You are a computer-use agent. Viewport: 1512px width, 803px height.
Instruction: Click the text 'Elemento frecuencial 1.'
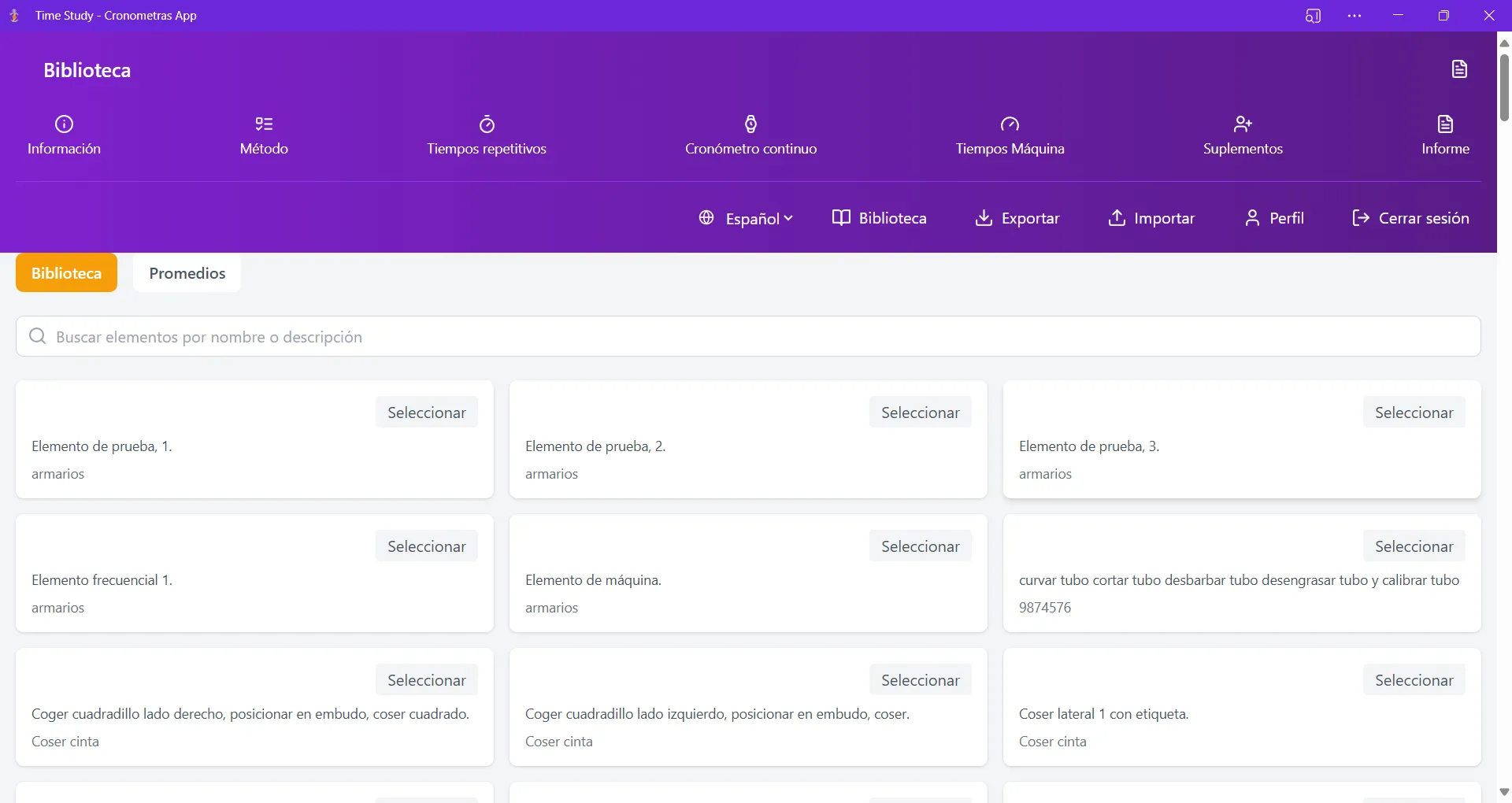(x=102, y=580)
